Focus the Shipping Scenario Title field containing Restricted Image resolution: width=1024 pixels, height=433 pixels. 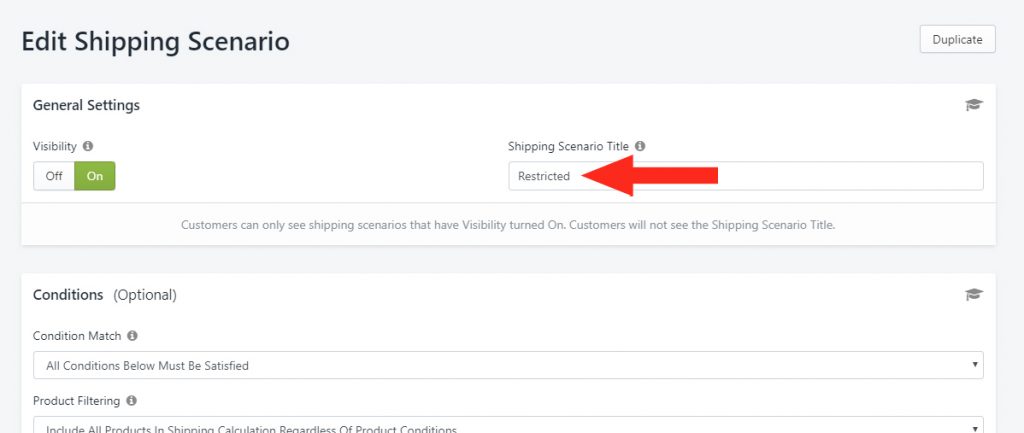pos(746,176)
